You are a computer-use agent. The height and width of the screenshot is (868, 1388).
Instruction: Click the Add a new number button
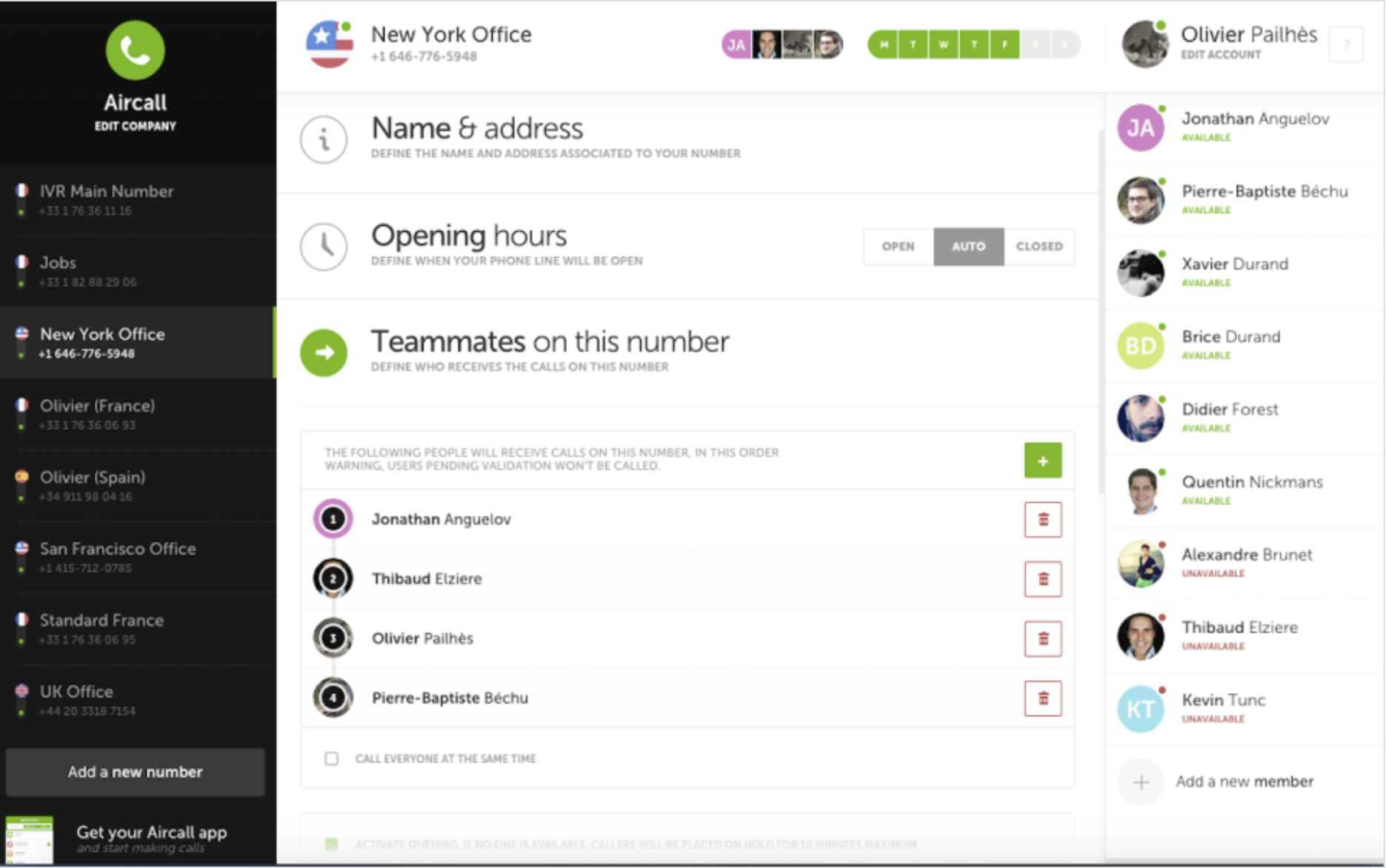click(135, 772)
